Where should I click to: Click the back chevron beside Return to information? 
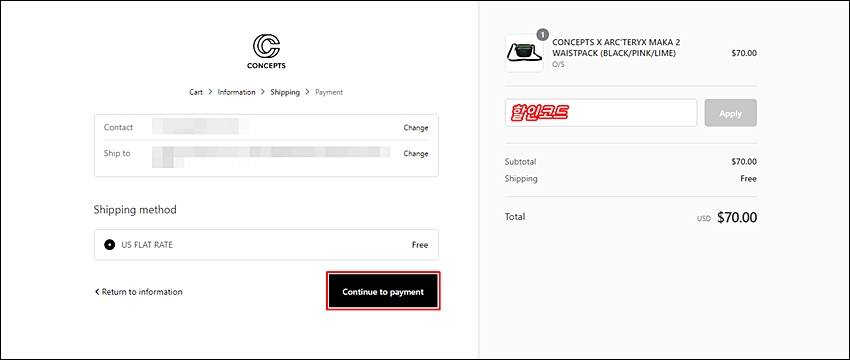click(97, 292)
